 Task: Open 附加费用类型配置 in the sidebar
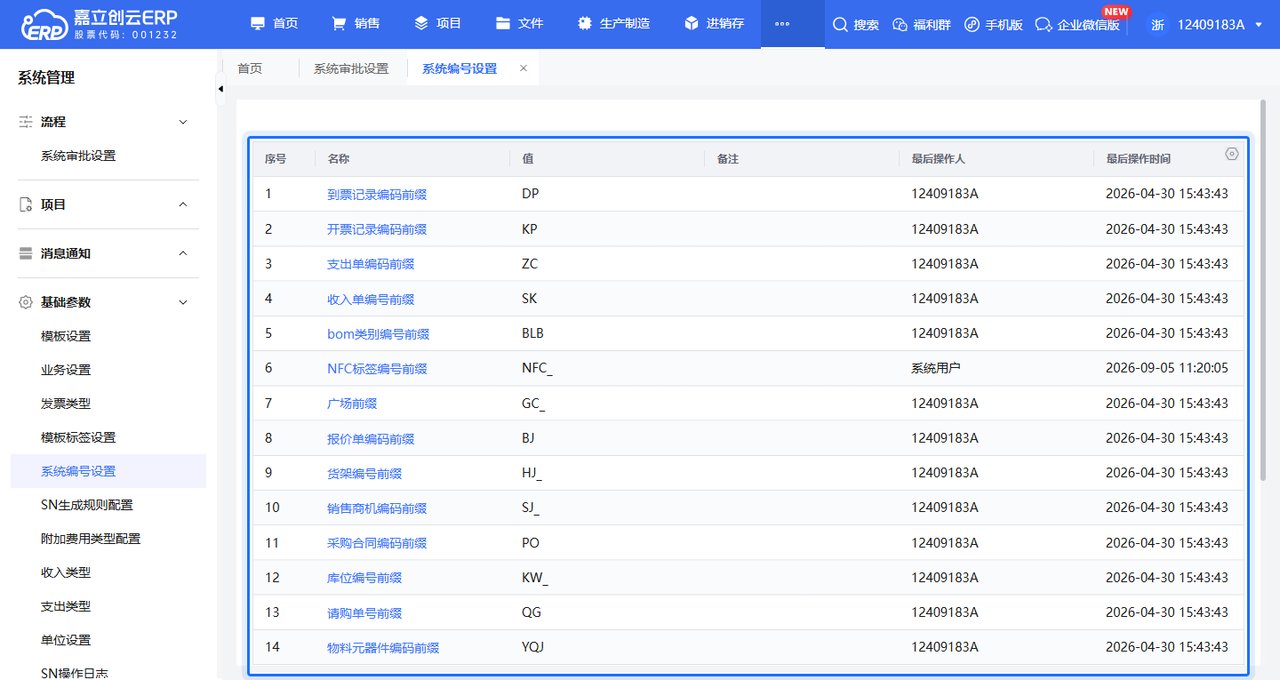click(x=91, y=539)
